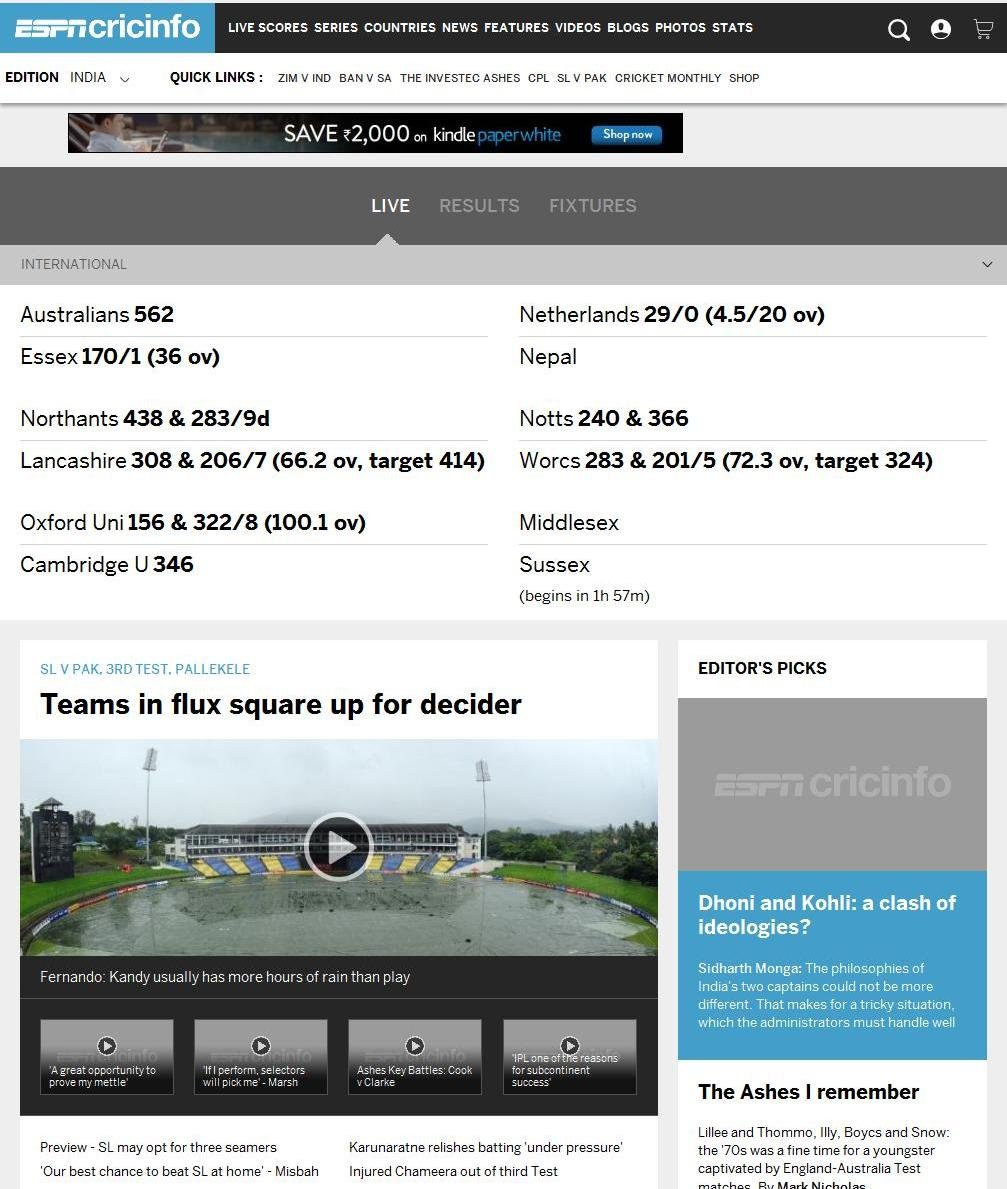The width and height of the screenshot is (1007, 1189).
Task: Play the main Pallekele stadium video
Action: pyautogui.click(x=338, y=847)
